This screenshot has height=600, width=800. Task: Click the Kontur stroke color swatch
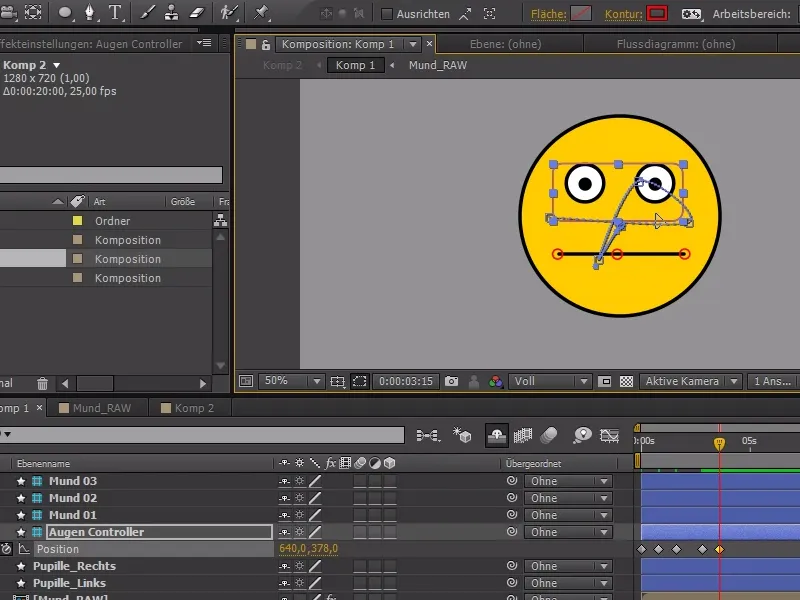tap(657, 14)
